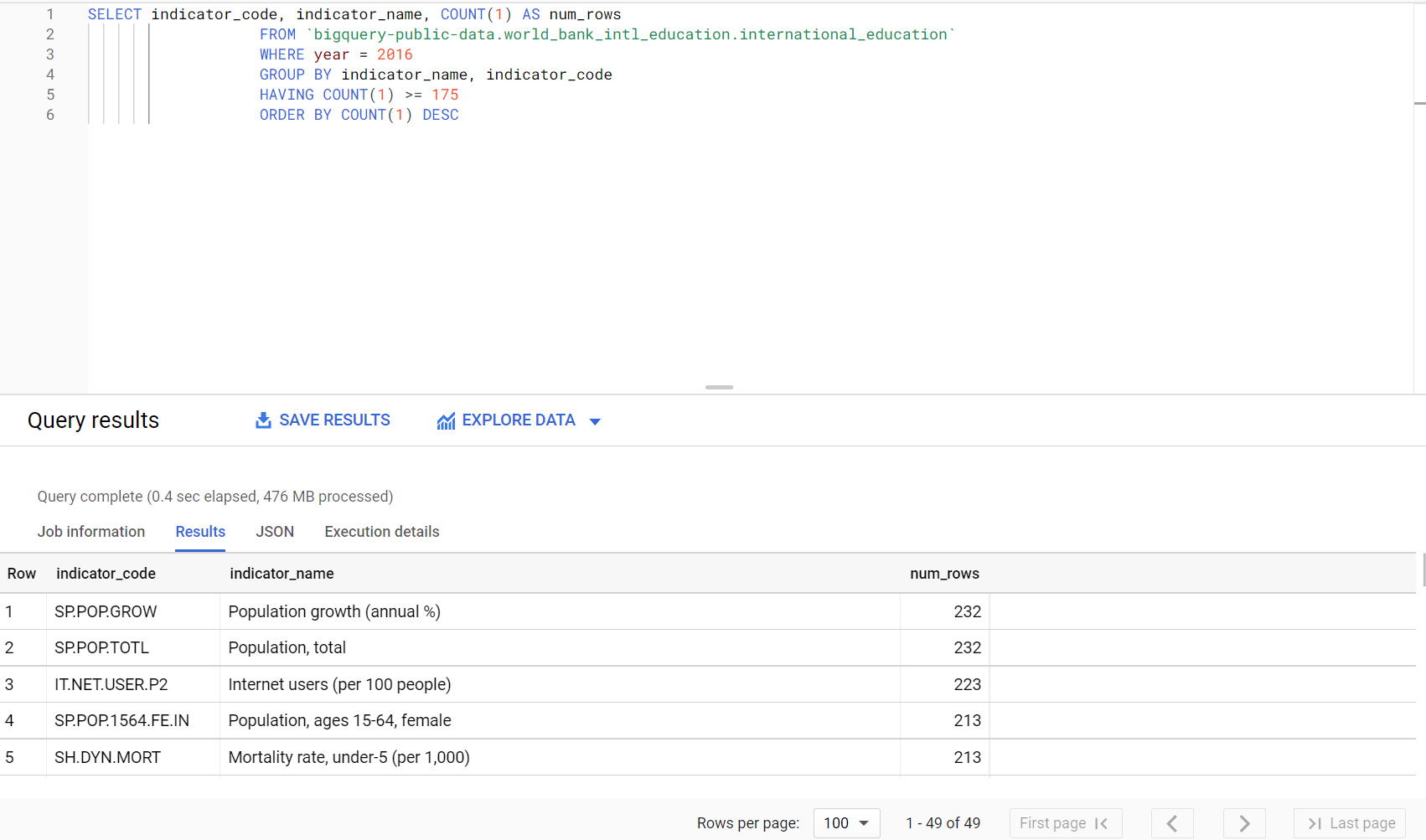The height and width of the screenshot is (840, 1426).
Task: Click the SAVE RESULTS label
Action: click(x=334, y=420)
